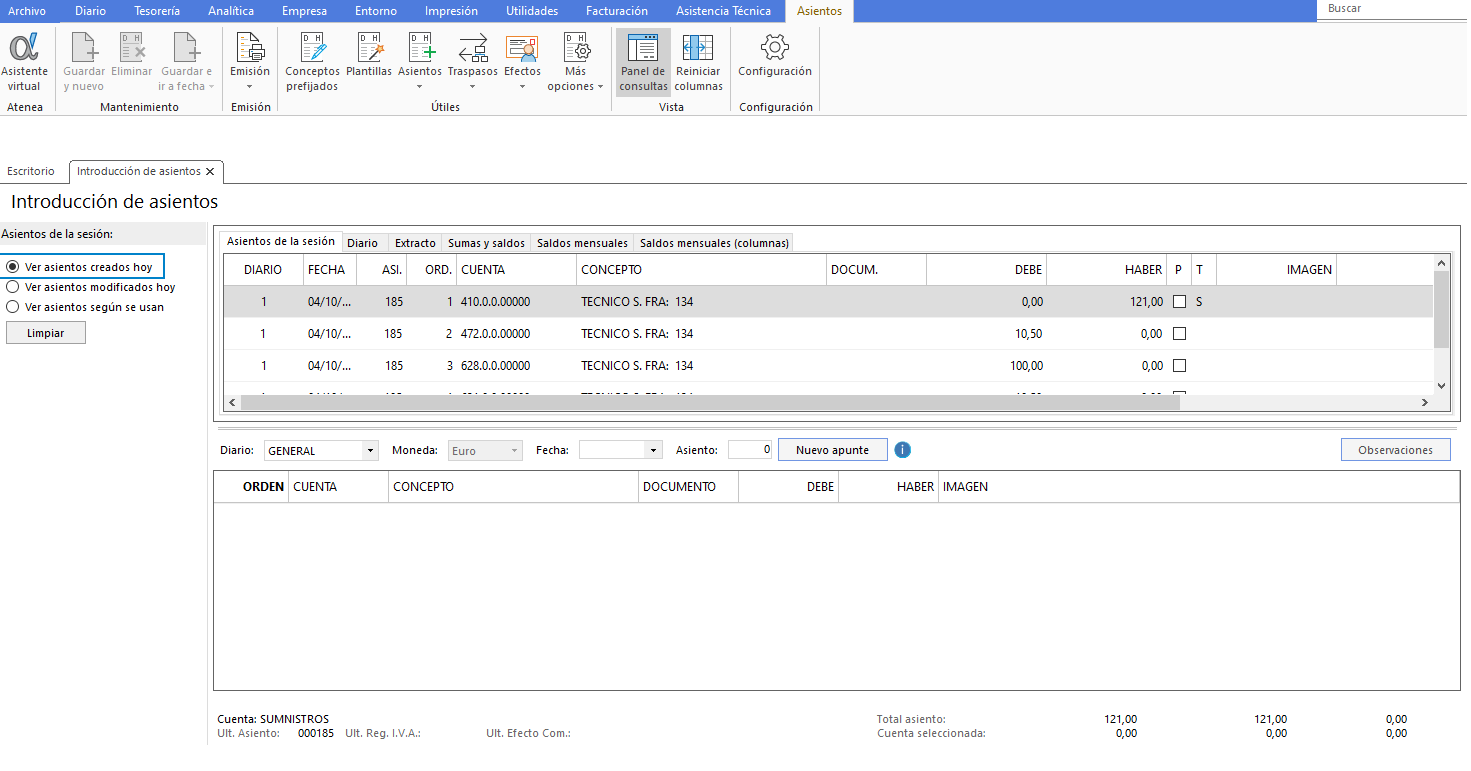Open the Asistente virtual Atenea icon
Screen dimensions: 1471x771
[x=24, y=62]
